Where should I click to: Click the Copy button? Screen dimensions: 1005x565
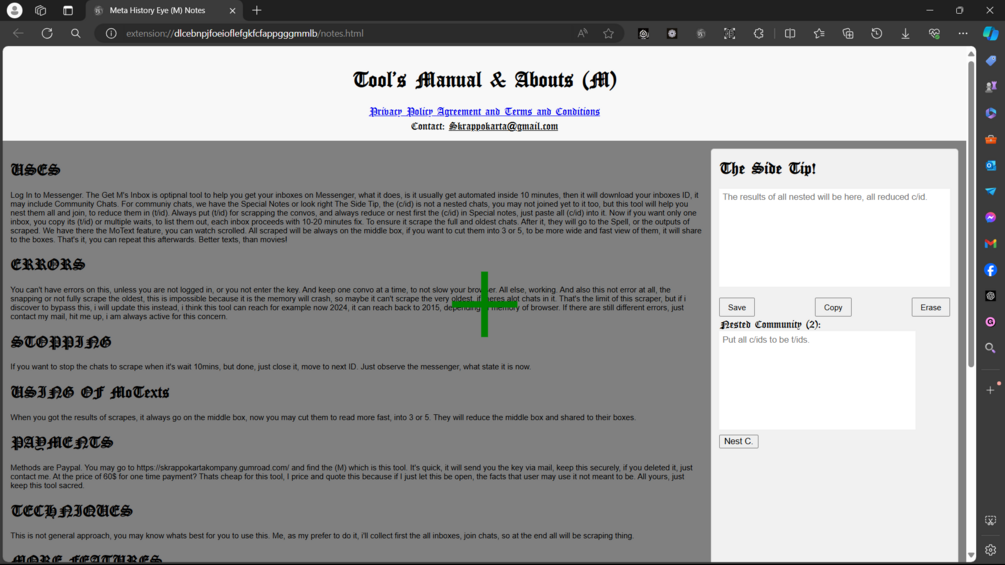tap(833, 307)
